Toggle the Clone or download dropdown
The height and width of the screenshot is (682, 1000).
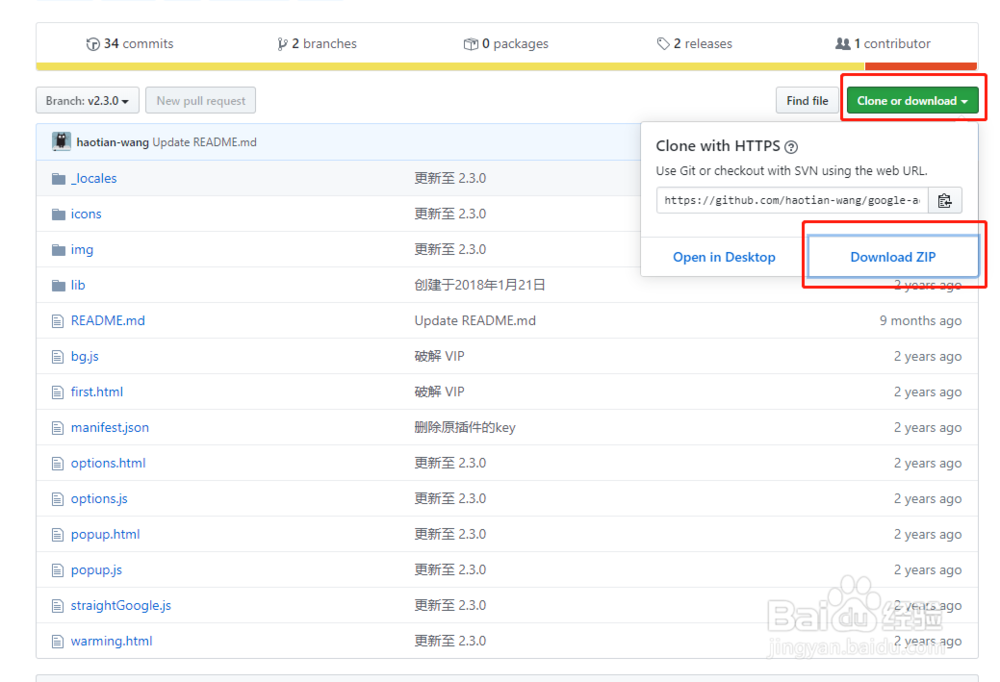tap(913, 101)
